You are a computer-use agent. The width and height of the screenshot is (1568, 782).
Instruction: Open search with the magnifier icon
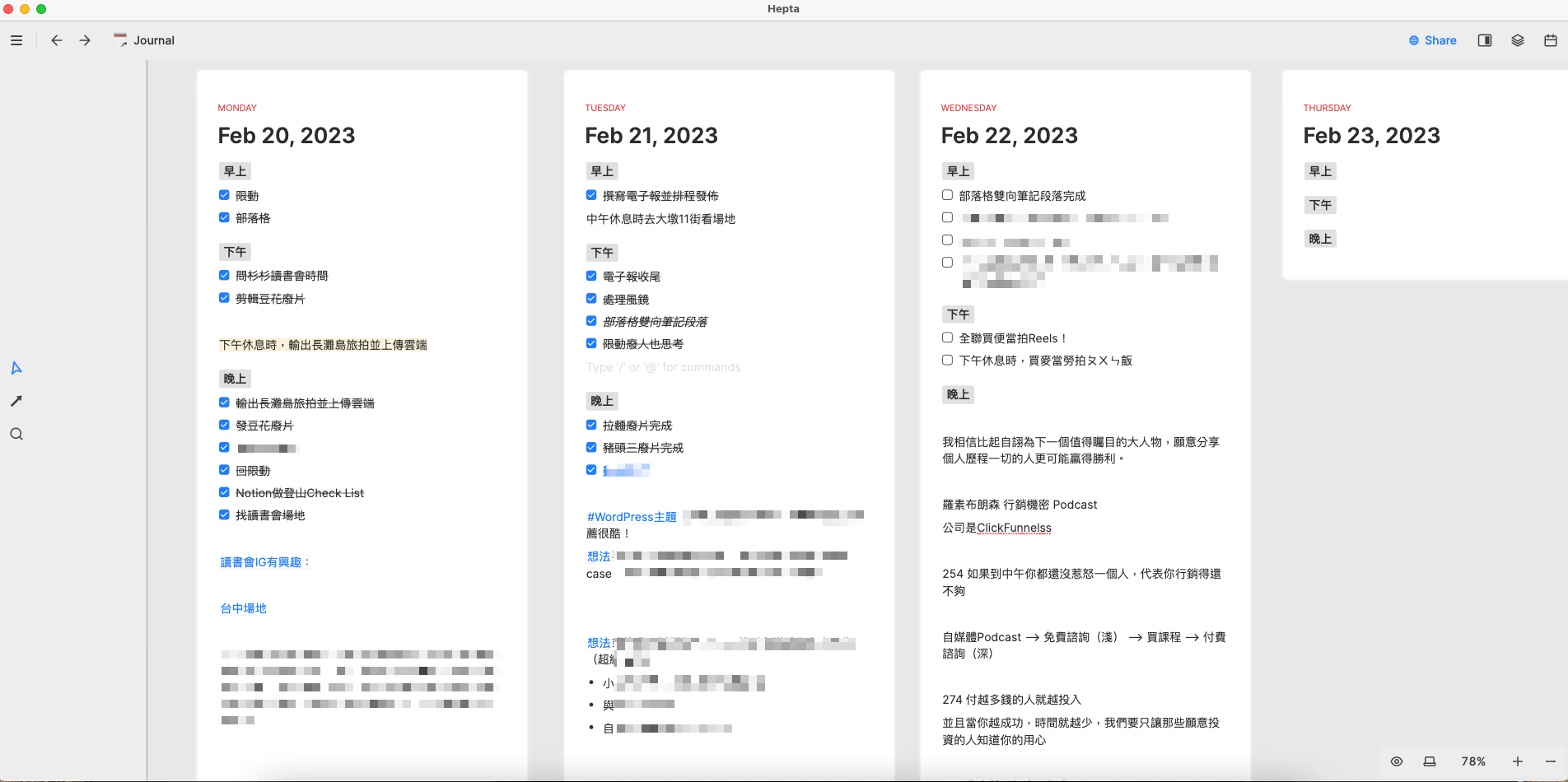point(16,434)
